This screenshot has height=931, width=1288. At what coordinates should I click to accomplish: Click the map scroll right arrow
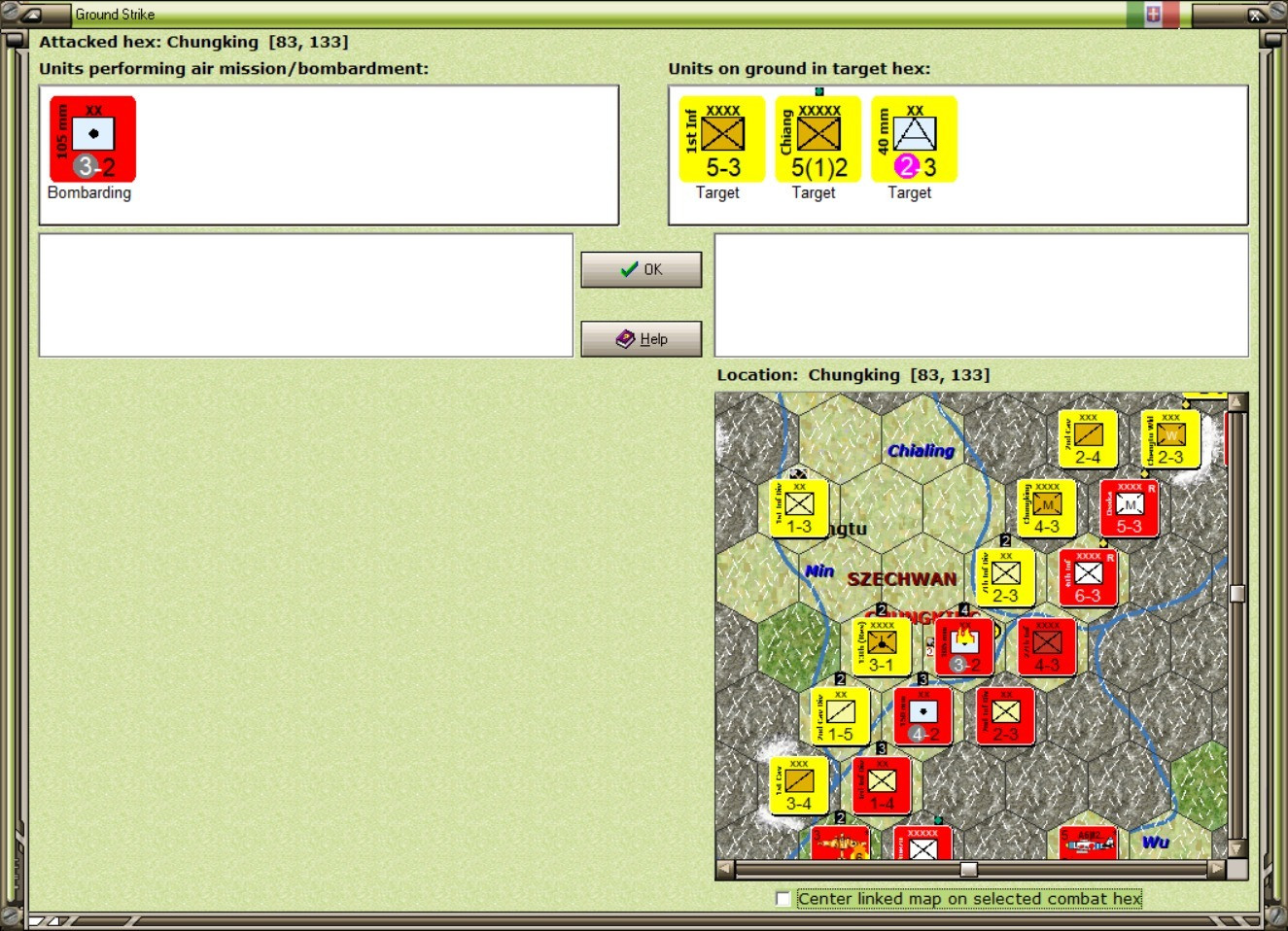pos(1217,869)
